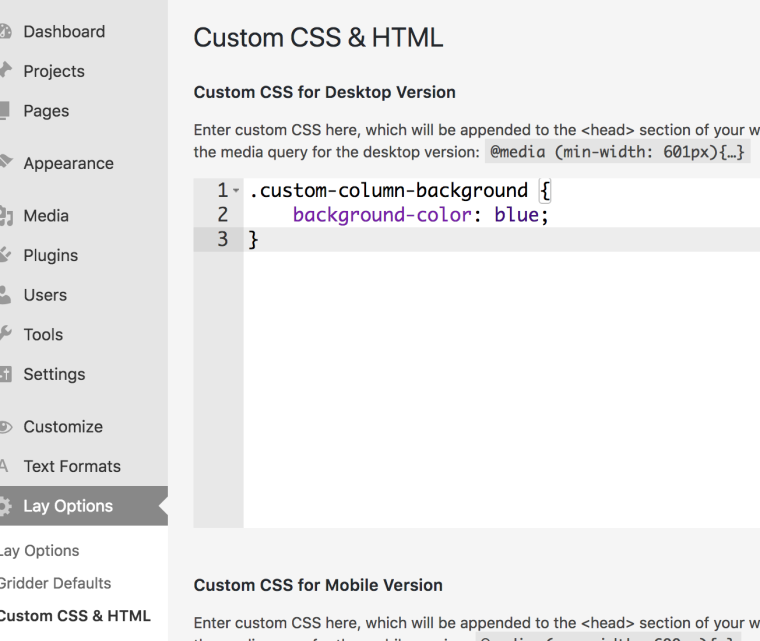Click the Dashboard gauge icon
Image resolution: width=760 pixels, height=641 pixels.
[x=5, y=32]
